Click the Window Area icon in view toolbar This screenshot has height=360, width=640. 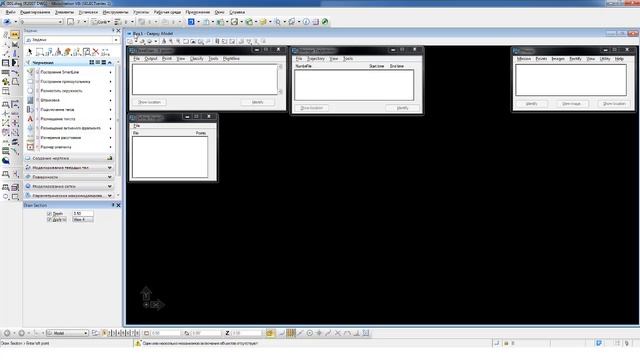pyautogui.click(x=186, y=41)
